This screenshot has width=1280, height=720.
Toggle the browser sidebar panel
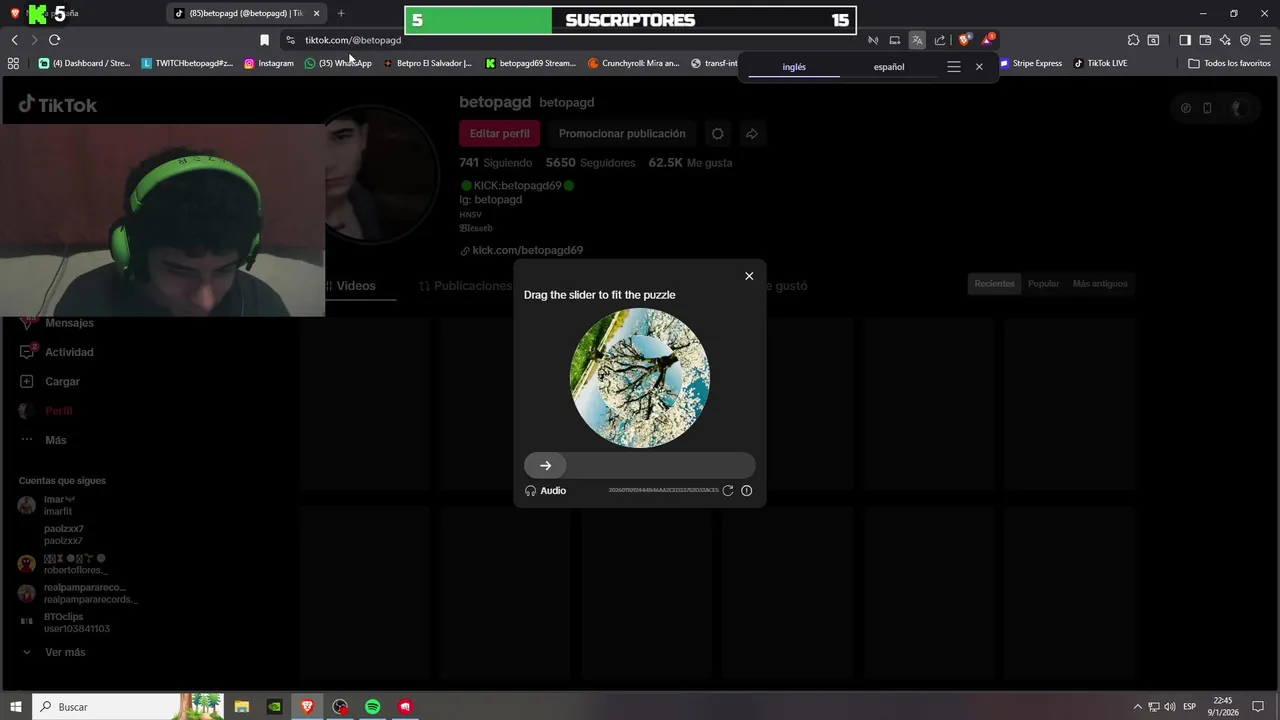pyautogui.click(x=1185, y=40)
